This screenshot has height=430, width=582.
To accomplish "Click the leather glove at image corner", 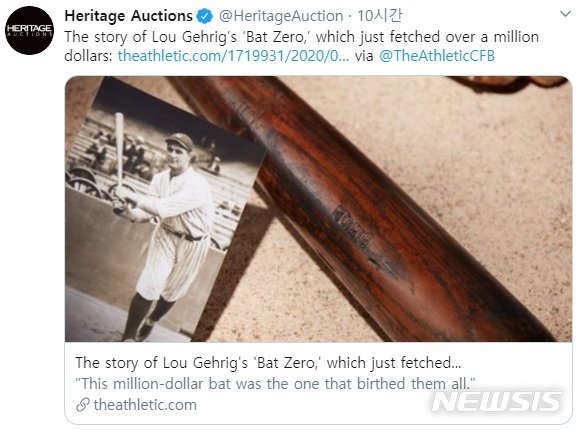I will coord(509,84).
